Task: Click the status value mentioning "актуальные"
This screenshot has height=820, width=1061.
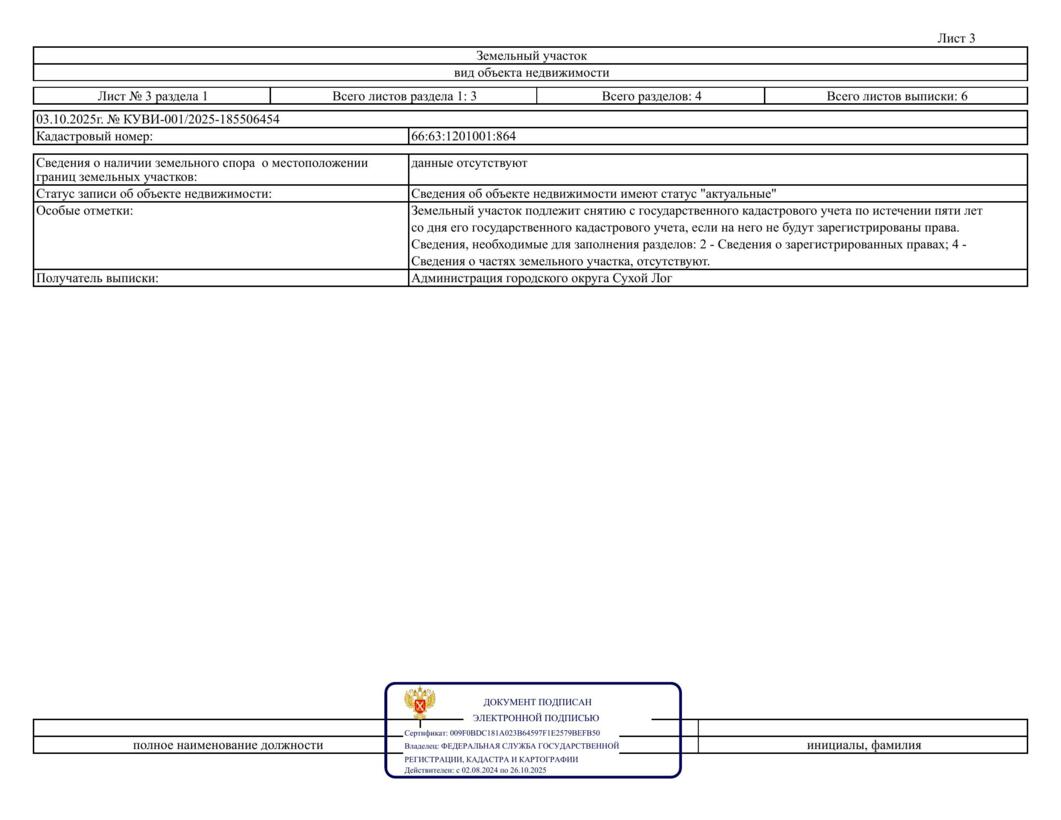Action: [x=593, y=194]
